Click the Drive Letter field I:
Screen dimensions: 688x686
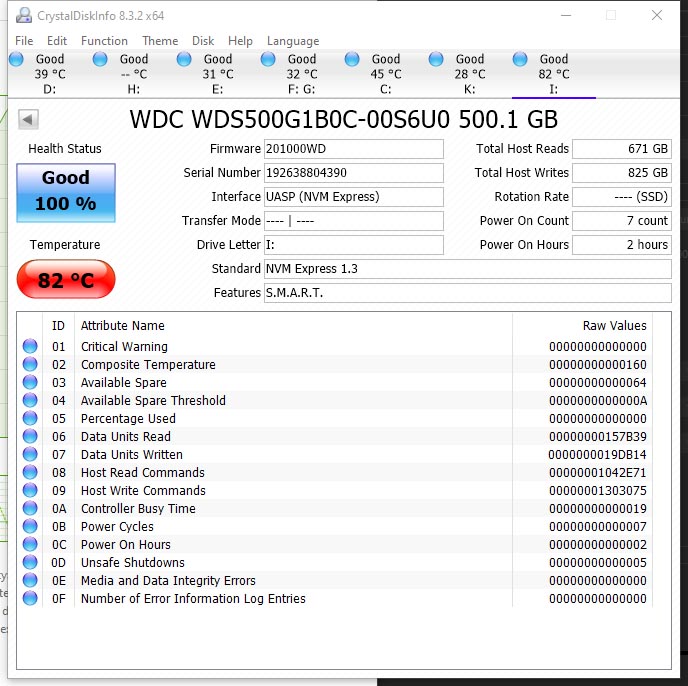(x=354, y=245)
